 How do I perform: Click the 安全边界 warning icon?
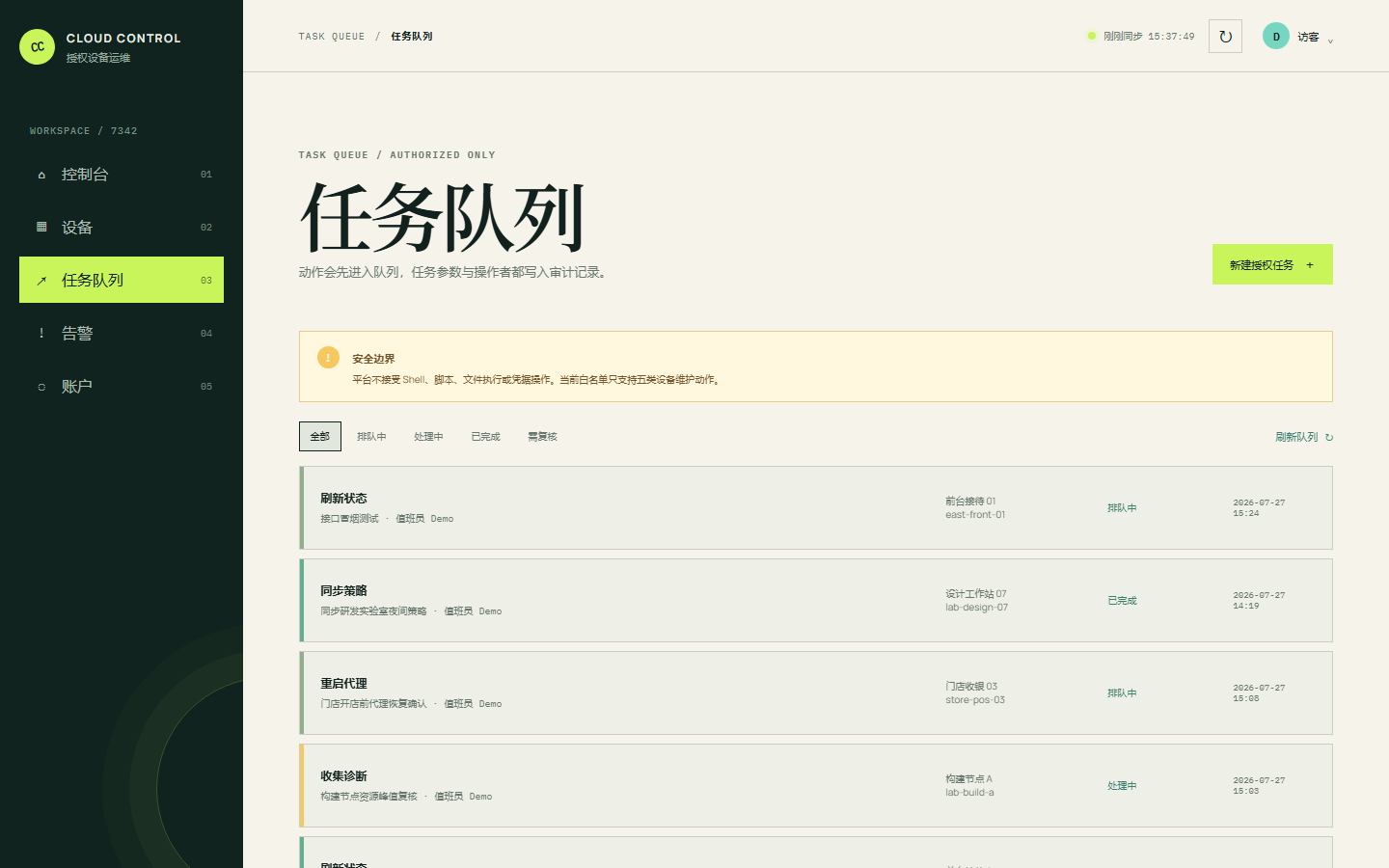coord(328,357)
